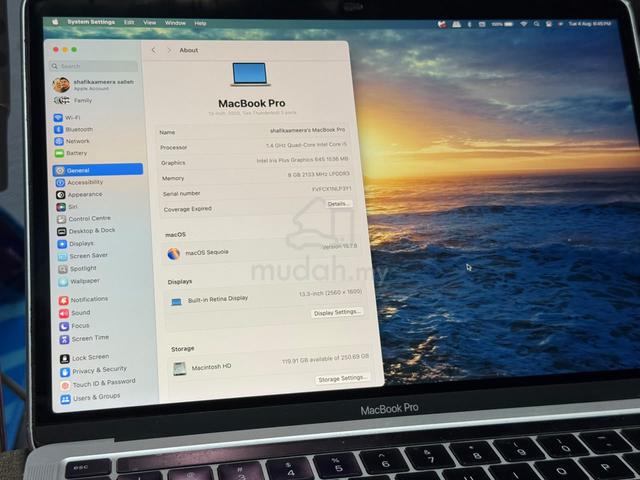Image resolution: width=640 pixels, height=480 pixels.
Task: Open the Apple menu
Action: (x=55, y=22)
